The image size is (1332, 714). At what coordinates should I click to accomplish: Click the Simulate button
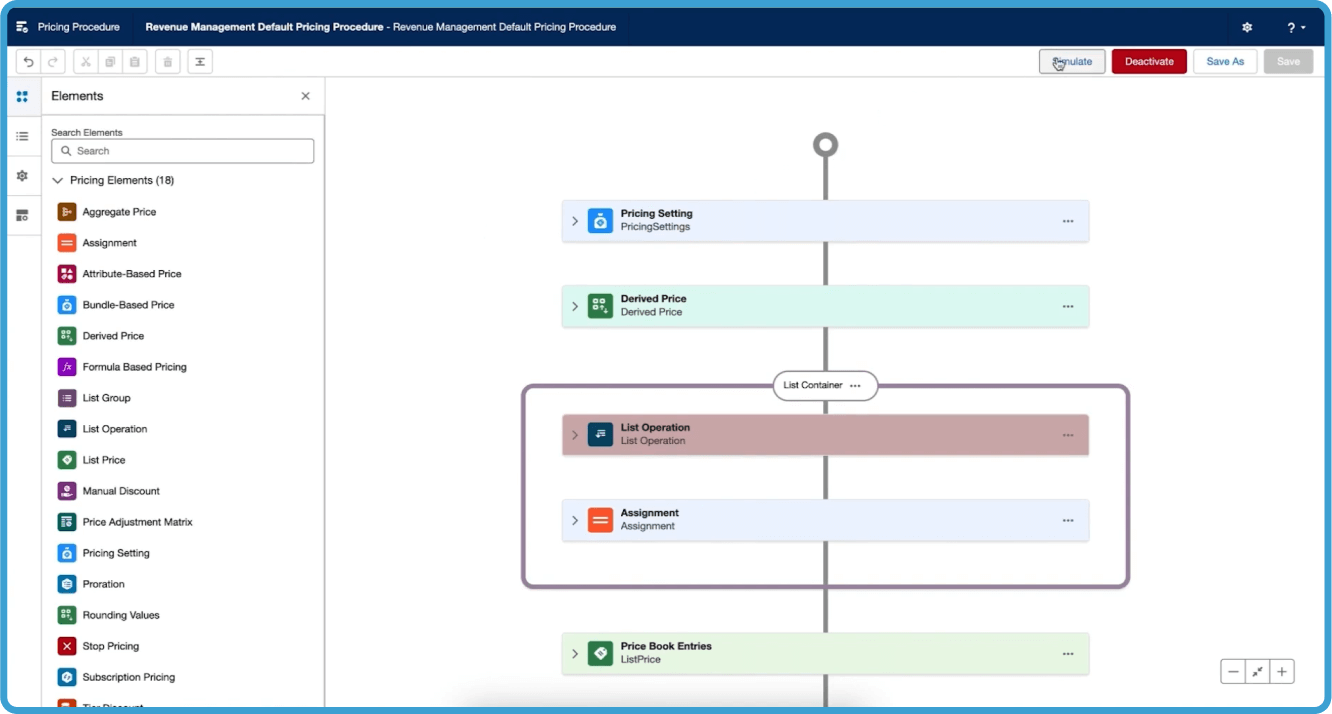point(1071,61)
